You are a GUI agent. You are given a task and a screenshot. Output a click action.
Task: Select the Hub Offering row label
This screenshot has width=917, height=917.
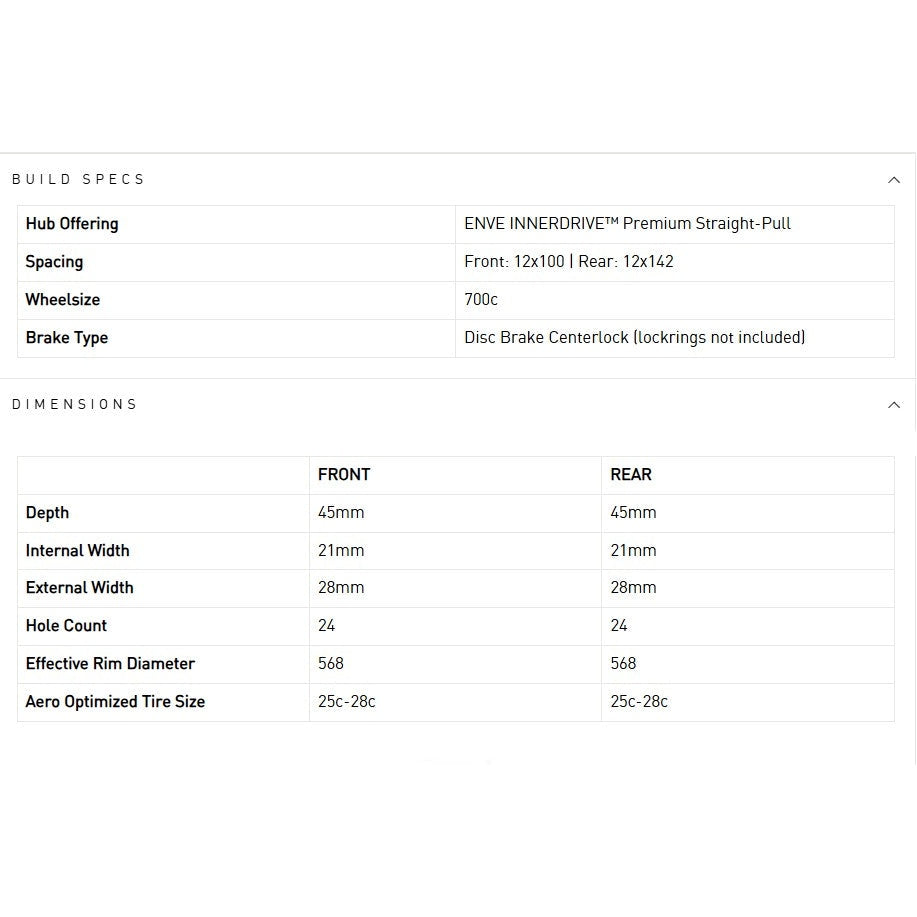pyautogui.click(x=72, y=224)
